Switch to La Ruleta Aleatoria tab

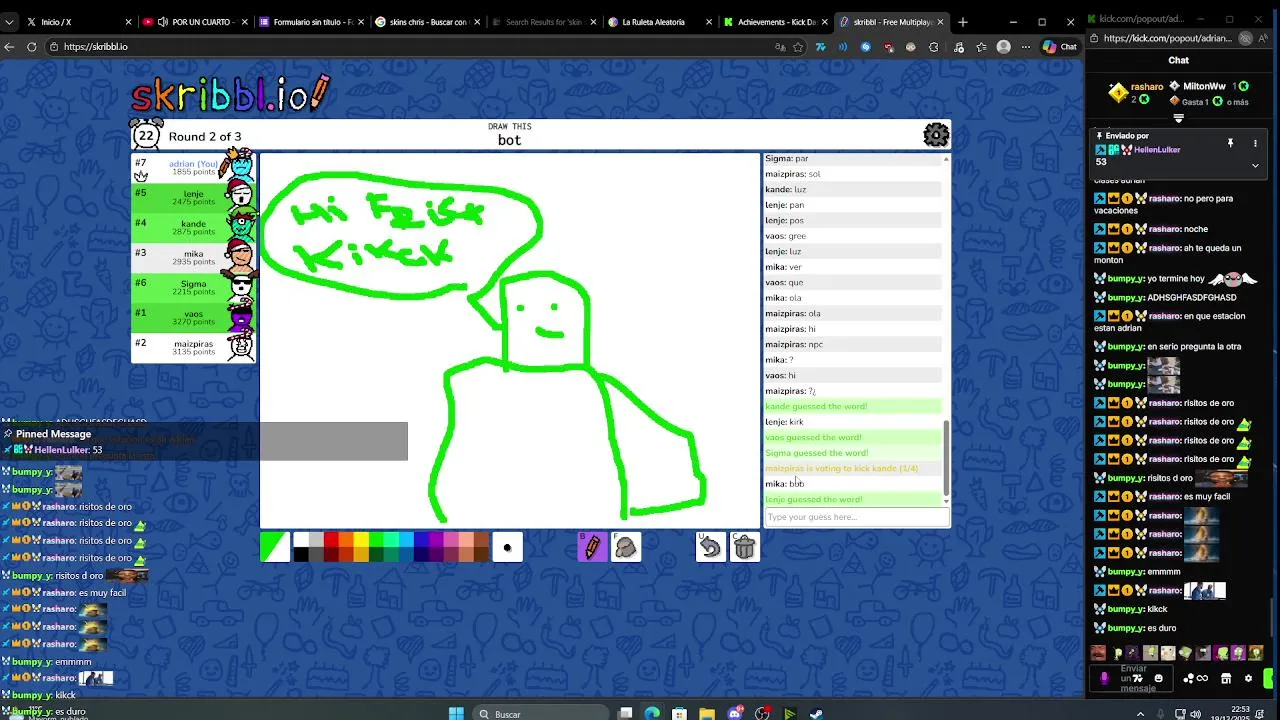(x=660, y=22)
